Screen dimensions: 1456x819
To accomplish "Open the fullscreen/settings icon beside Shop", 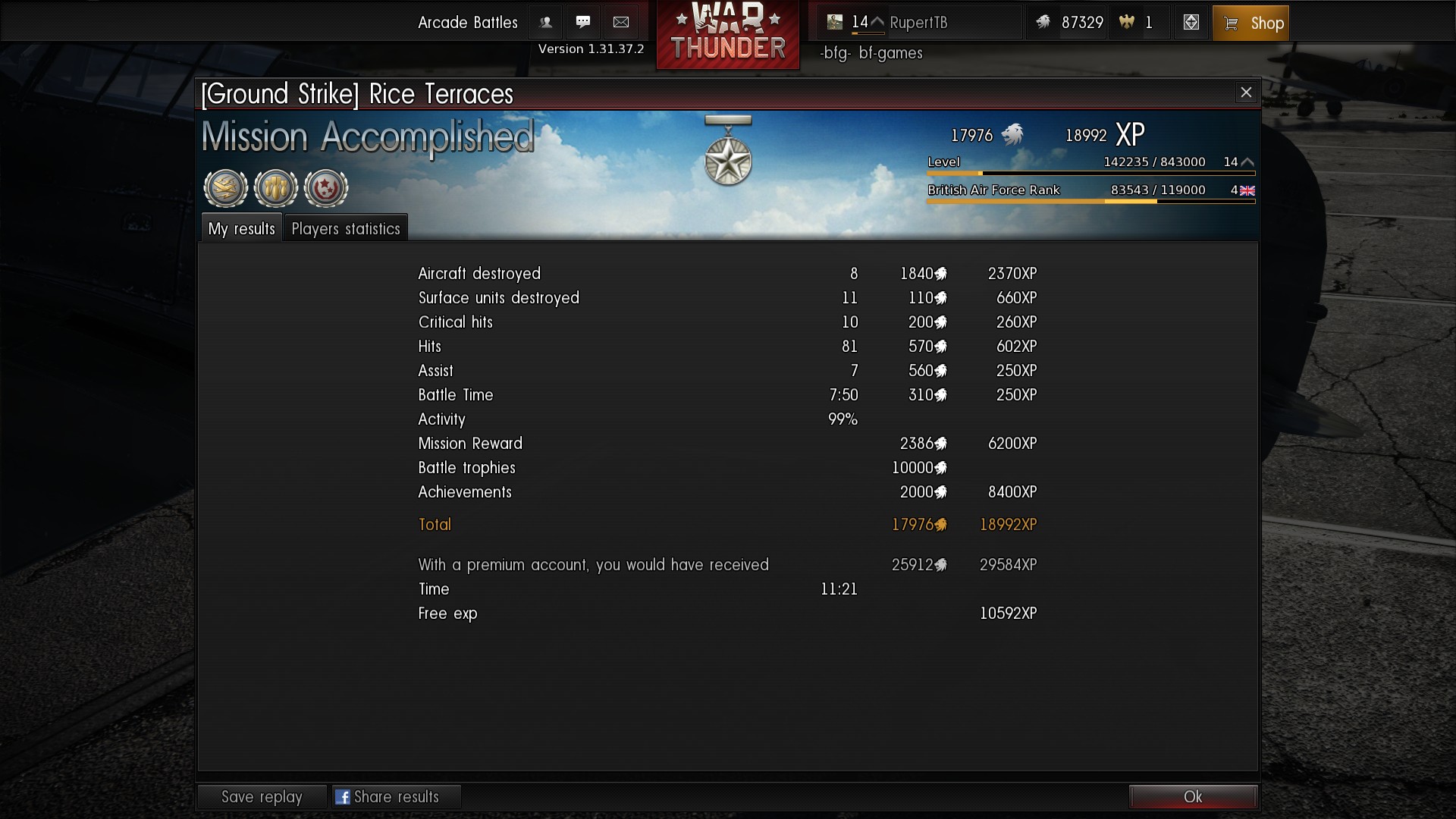I will click(x=1191, y=23).
